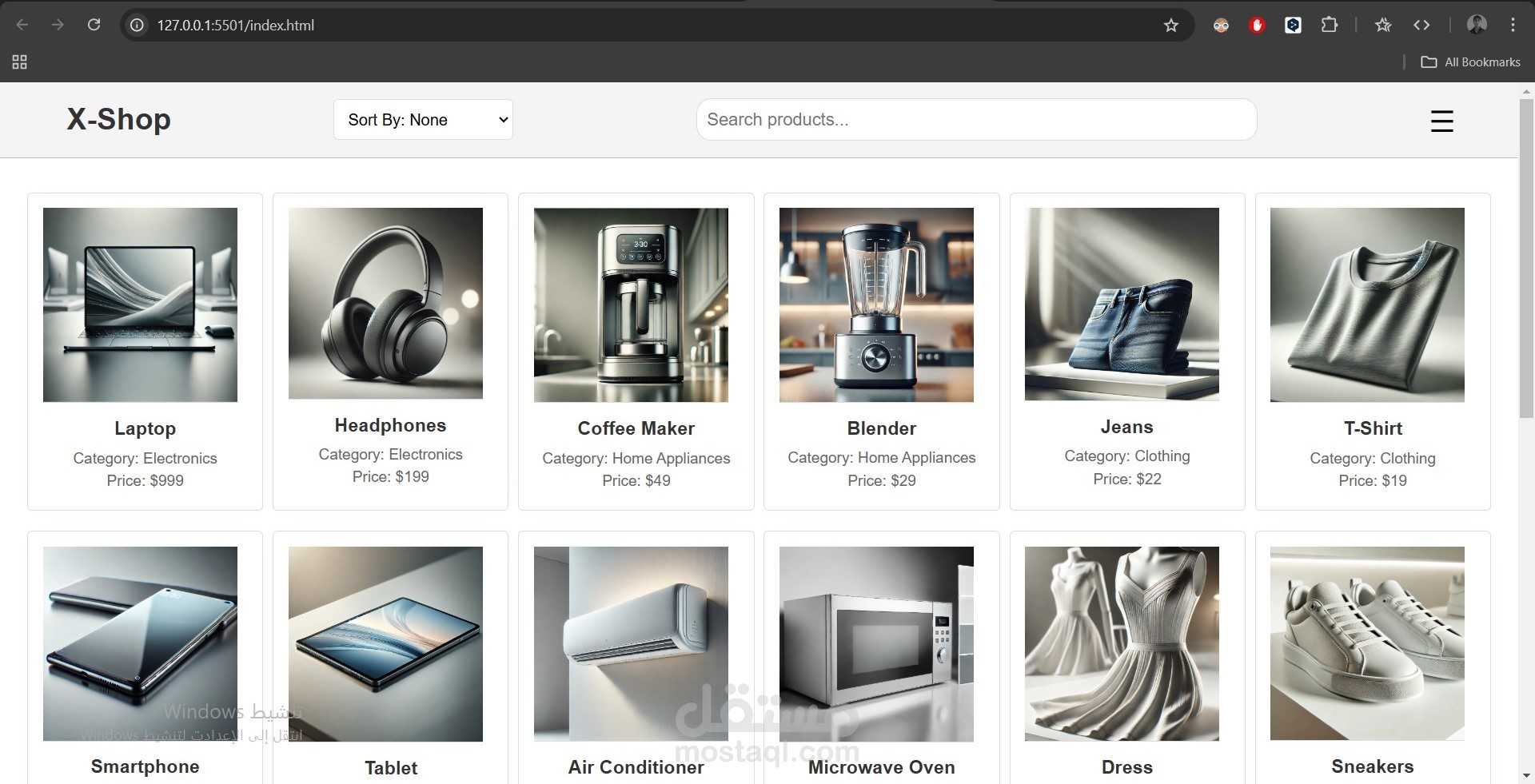Click Jeans' Category: Clothing text
The height and width of the screenshot is (784, 1535).
click(x=1126, y=456)
